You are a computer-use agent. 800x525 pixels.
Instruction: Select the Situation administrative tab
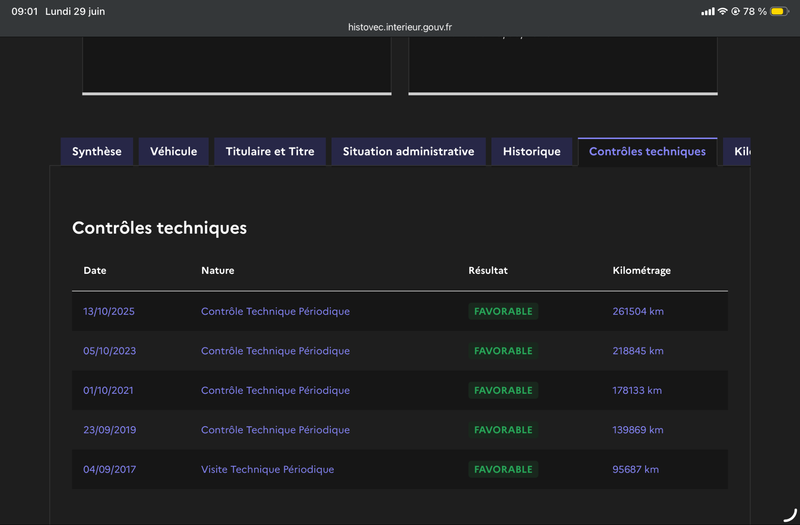(408, 152)
